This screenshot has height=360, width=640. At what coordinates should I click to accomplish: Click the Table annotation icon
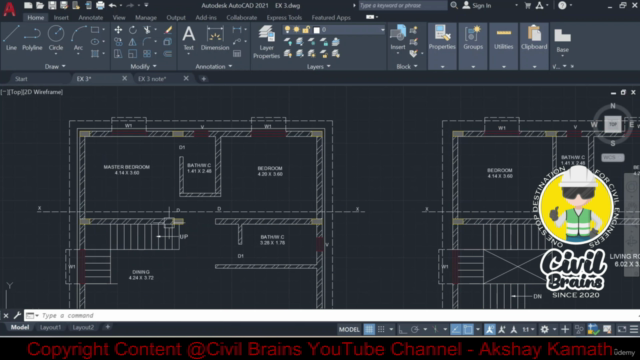(237, 53)
